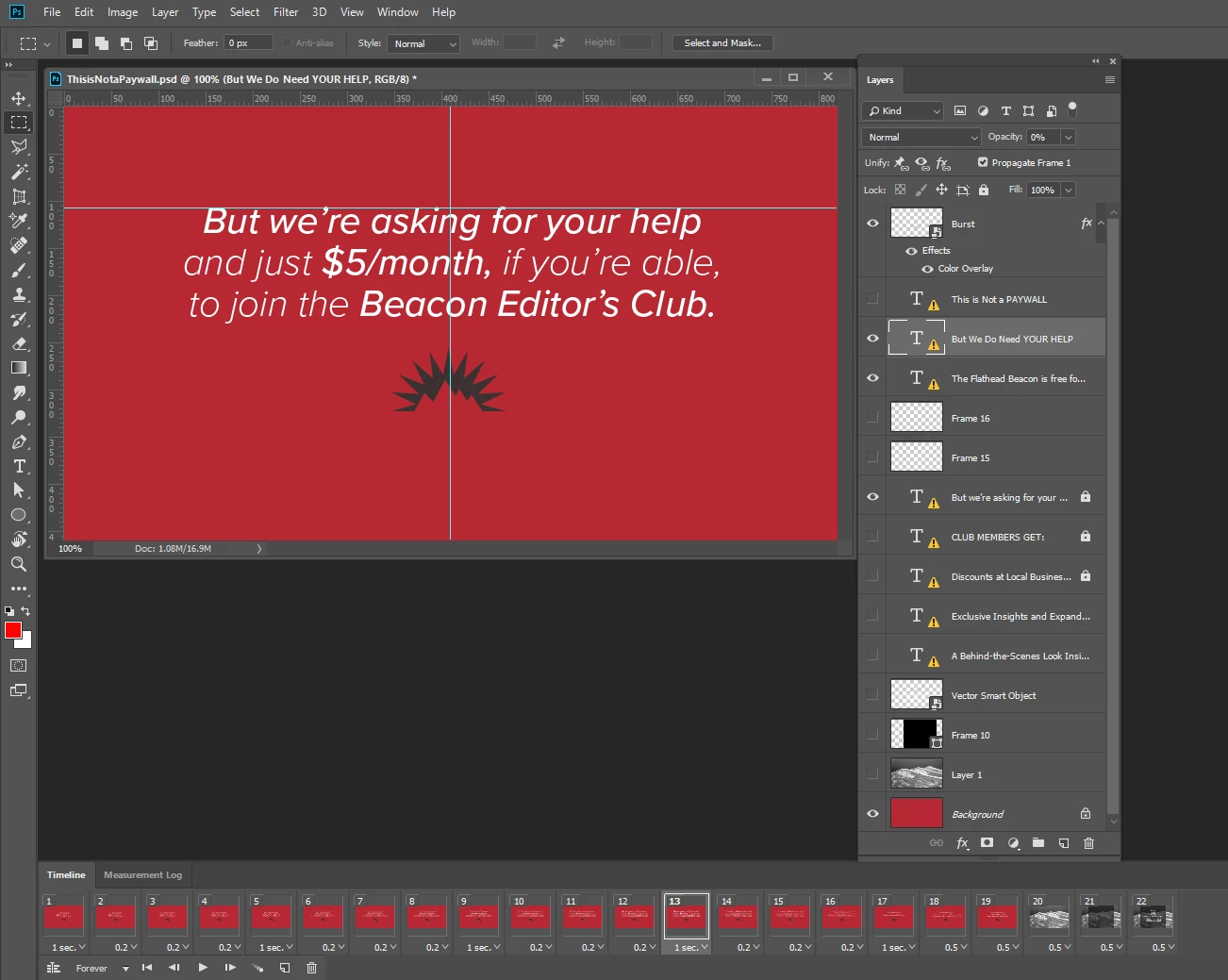The height and width of the screenshot is (980, 1228).
Task: Select the Clone Stamp tool
Action: (19, 294)
